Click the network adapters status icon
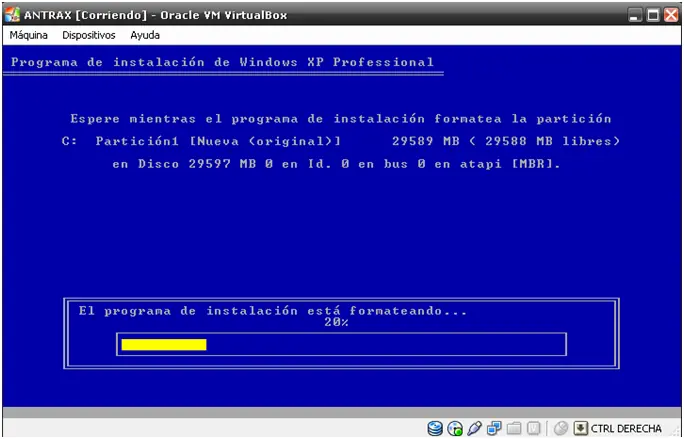 (x=494, y=428)
